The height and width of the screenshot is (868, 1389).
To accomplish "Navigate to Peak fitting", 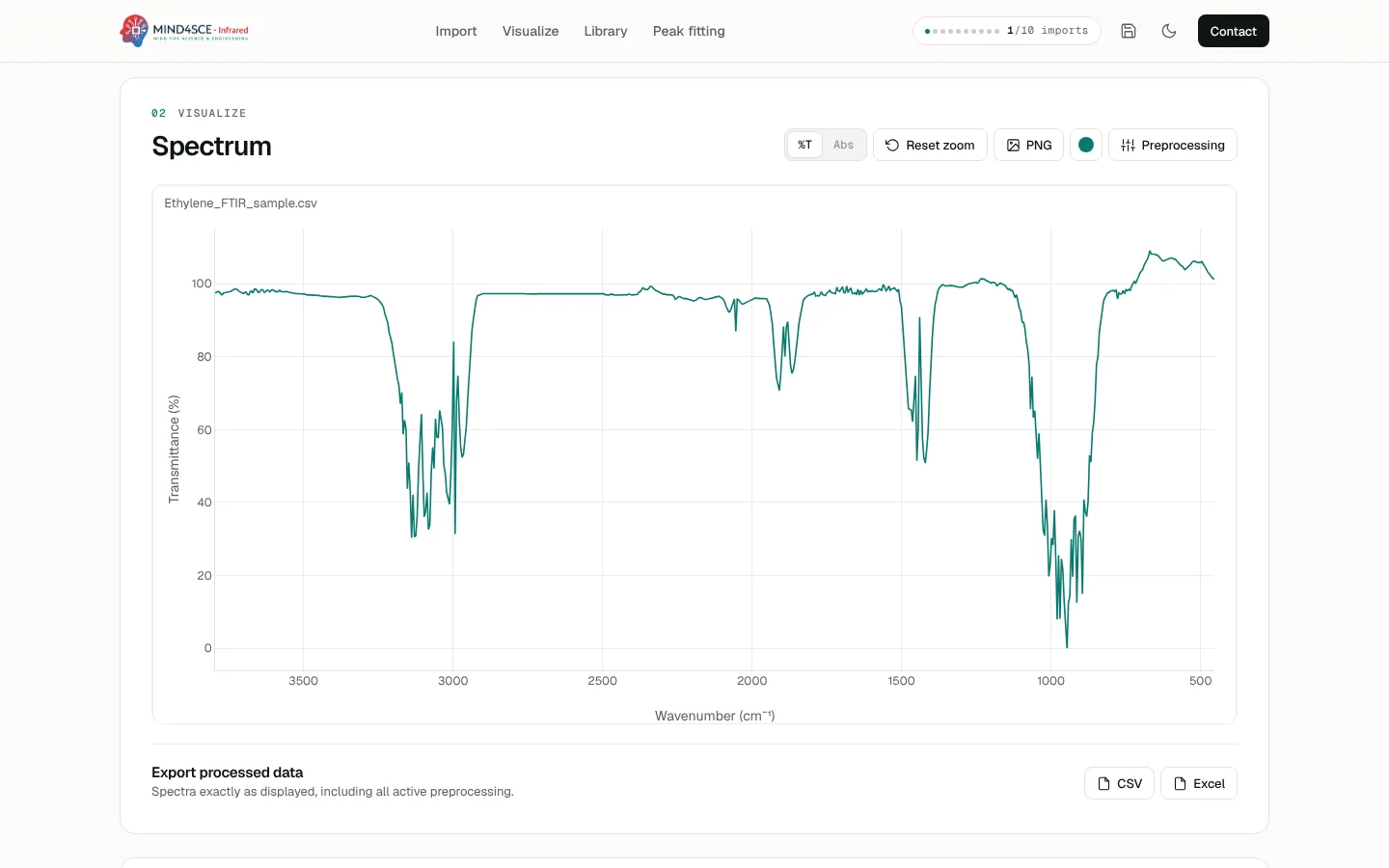I will click(x=689, y=31).
